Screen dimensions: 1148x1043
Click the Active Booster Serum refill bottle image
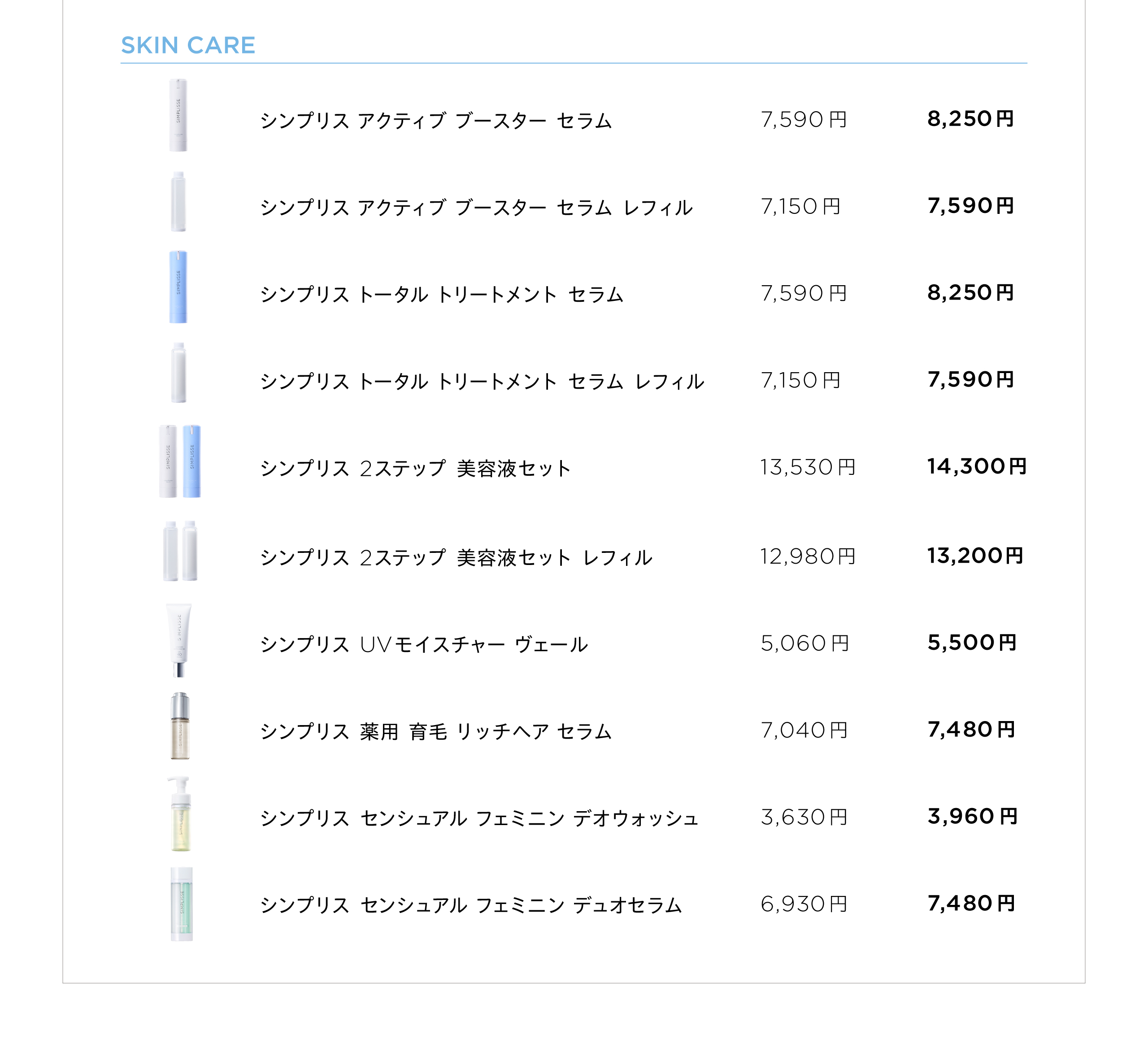(178, 202)
